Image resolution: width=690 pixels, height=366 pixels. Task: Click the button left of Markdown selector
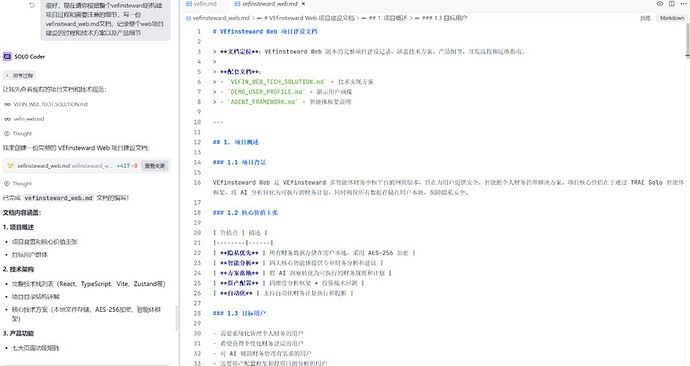click(645, 18)
